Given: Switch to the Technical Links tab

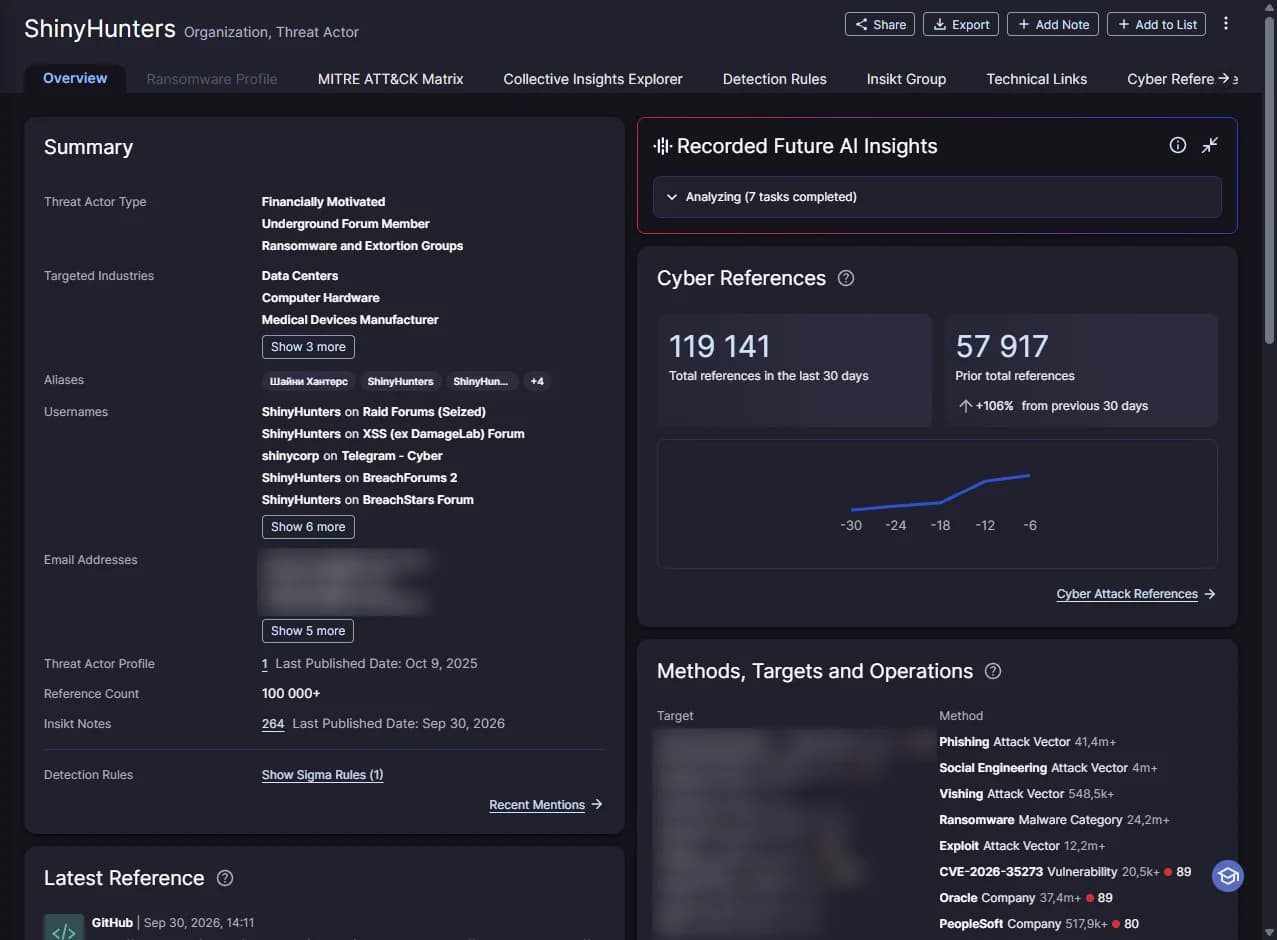Looking at the screenshot, I should click(x=1037, y=79).
